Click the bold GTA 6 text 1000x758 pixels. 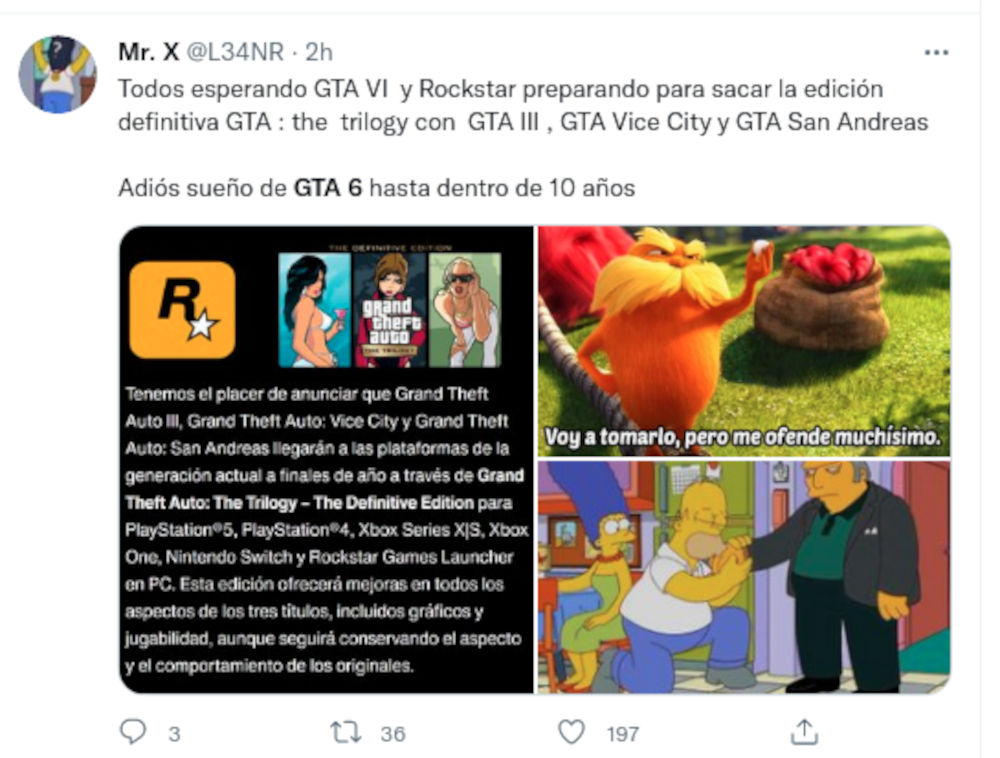(x=328, y=188)
